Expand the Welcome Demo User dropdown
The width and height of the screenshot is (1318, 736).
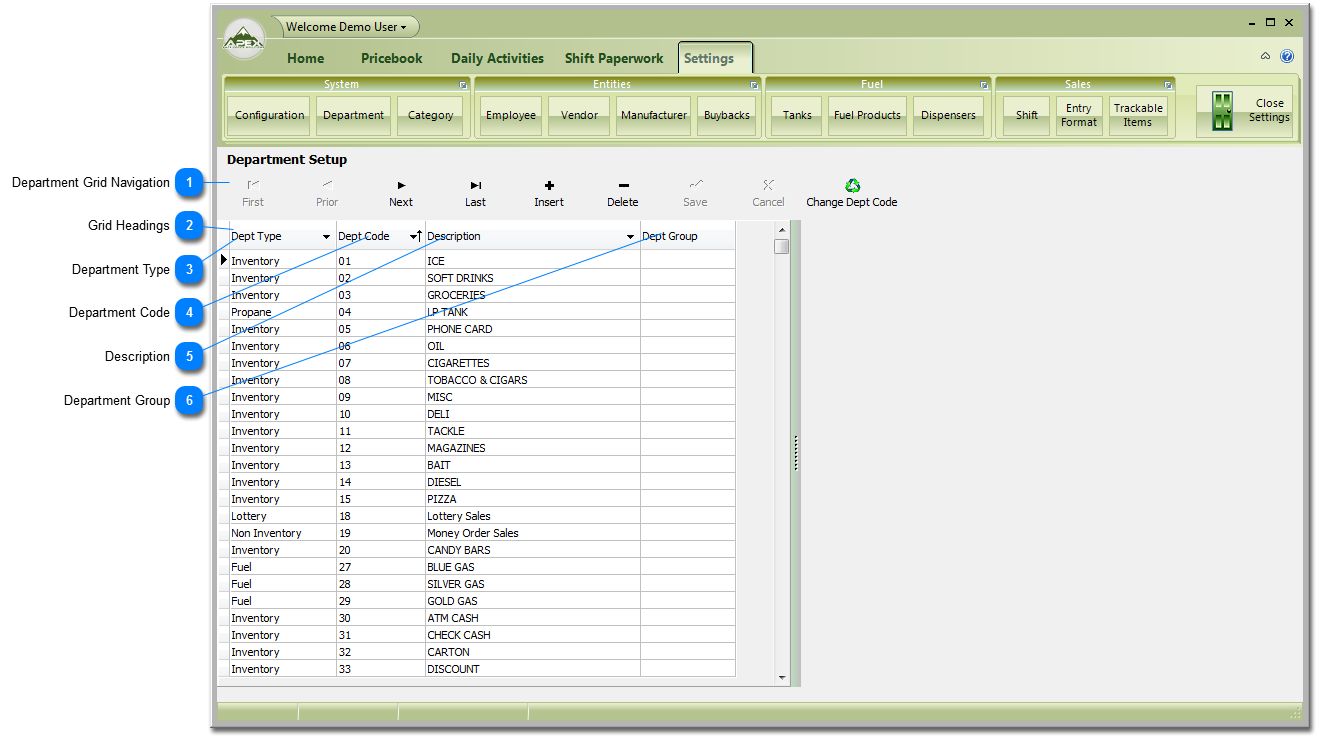click(x=404, y=28)
